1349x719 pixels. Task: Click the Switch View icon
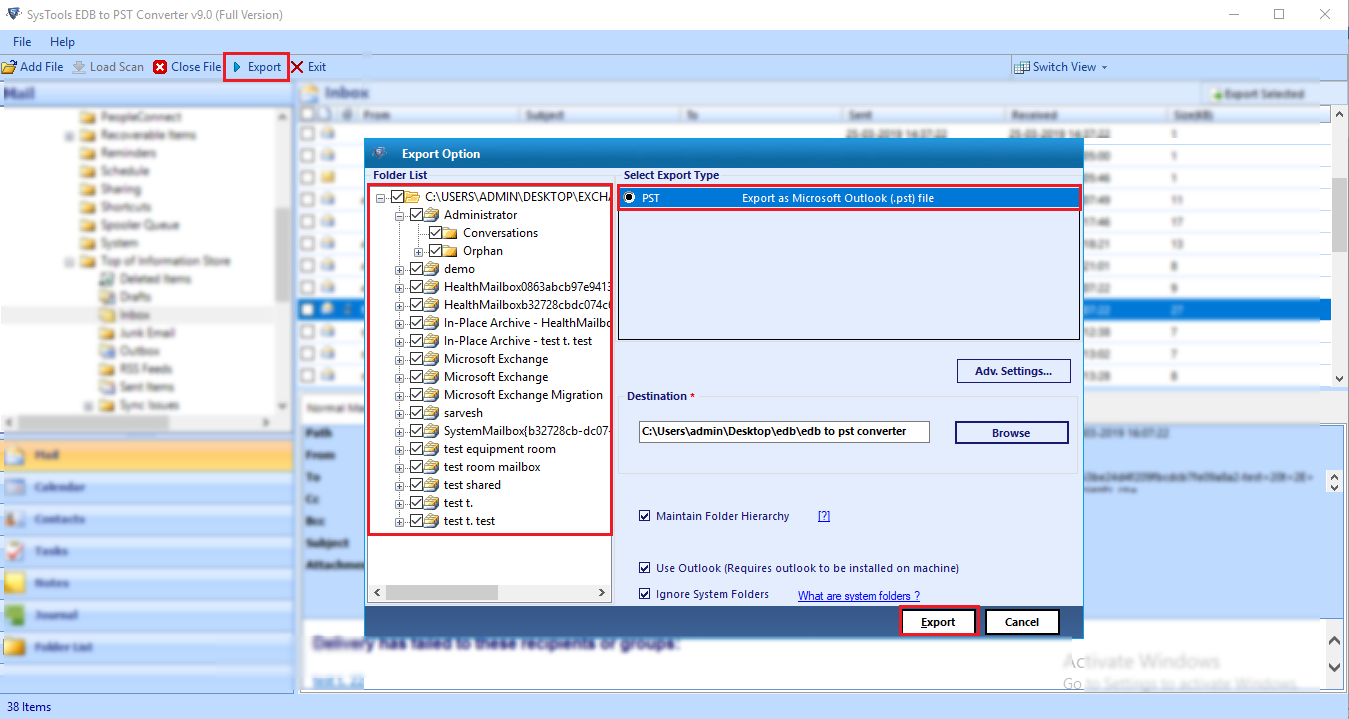1021,67
